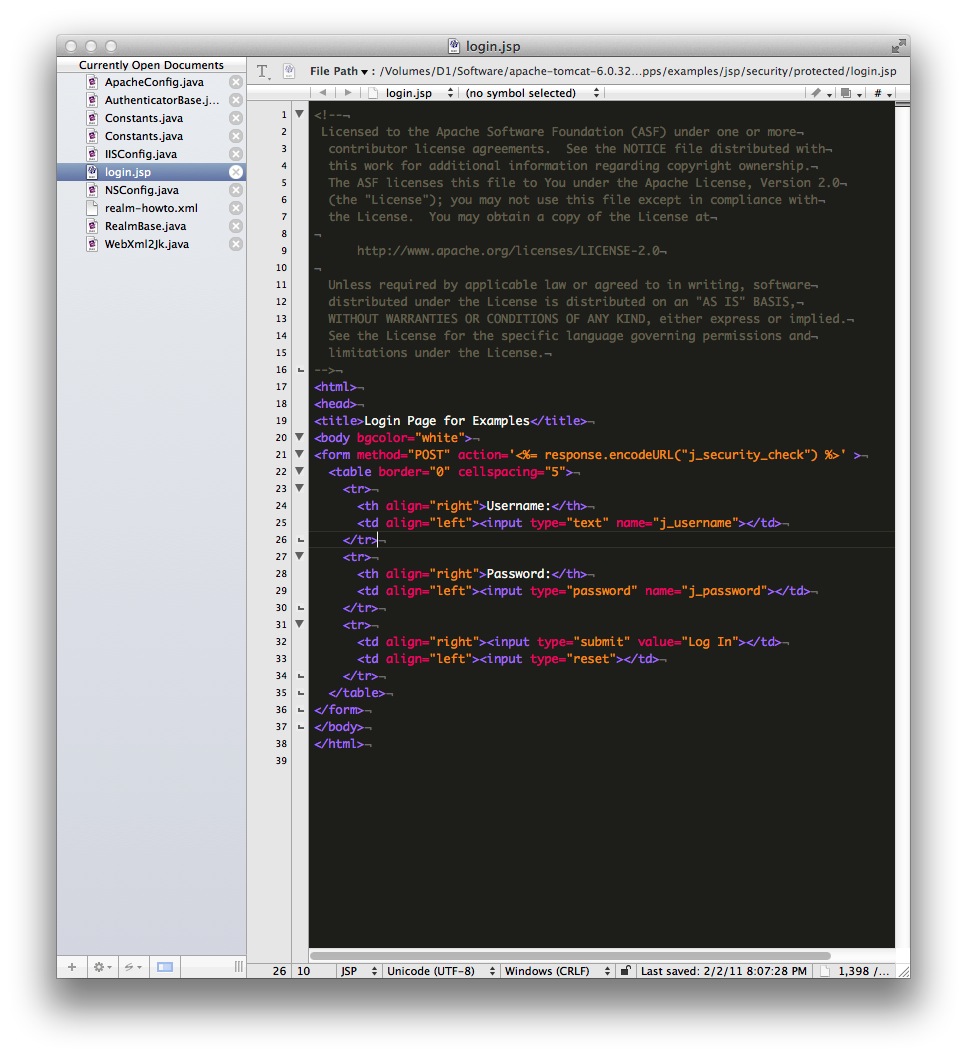Close the AuthenticatorBase document
The width and height of the screenshot is (967, 1057).
coord(235,100)
